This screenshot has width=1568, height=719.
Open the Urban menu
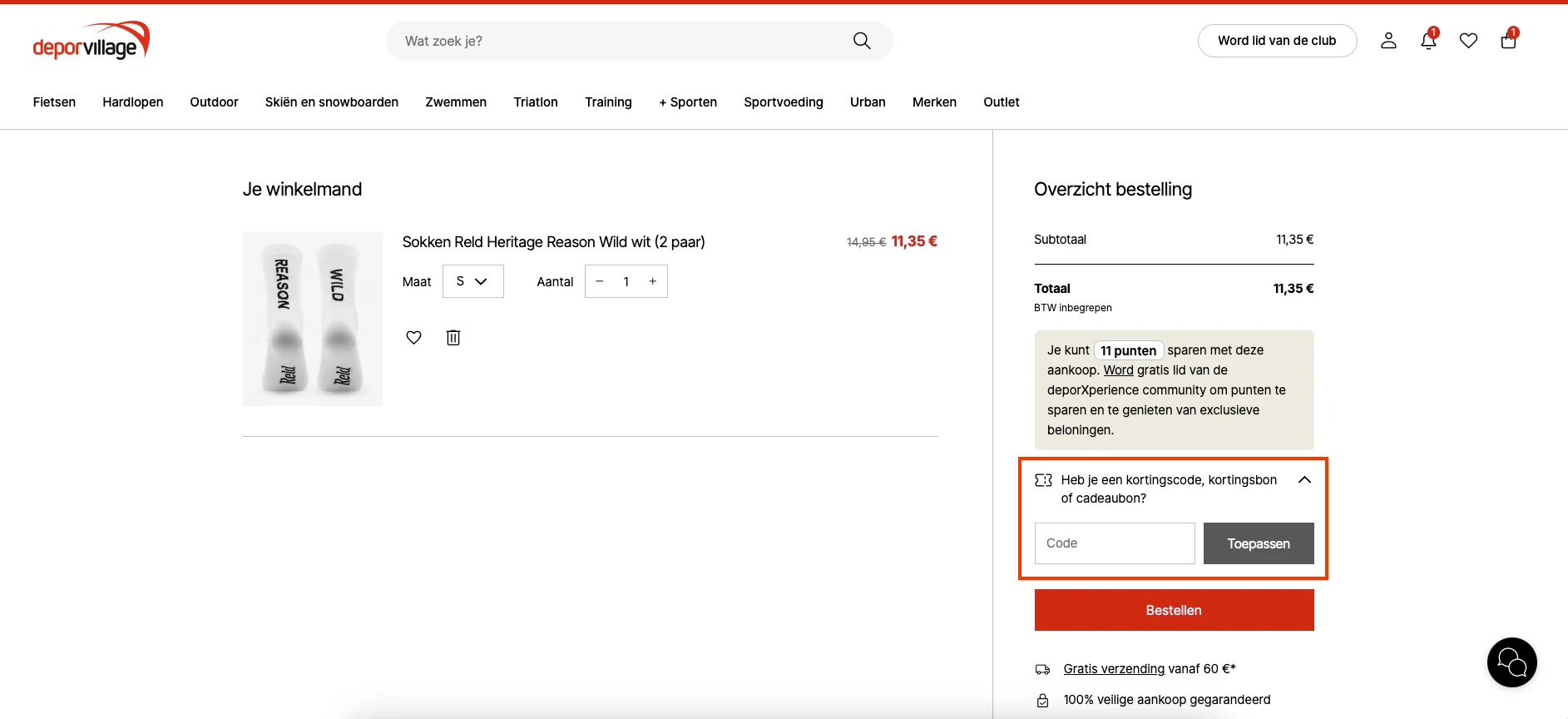pos(868,102)
